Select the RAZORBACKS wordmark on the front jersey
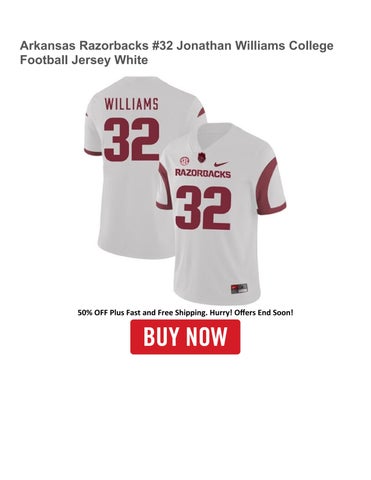The width and height of the screenshot is (371, 480). coord(203,173)
